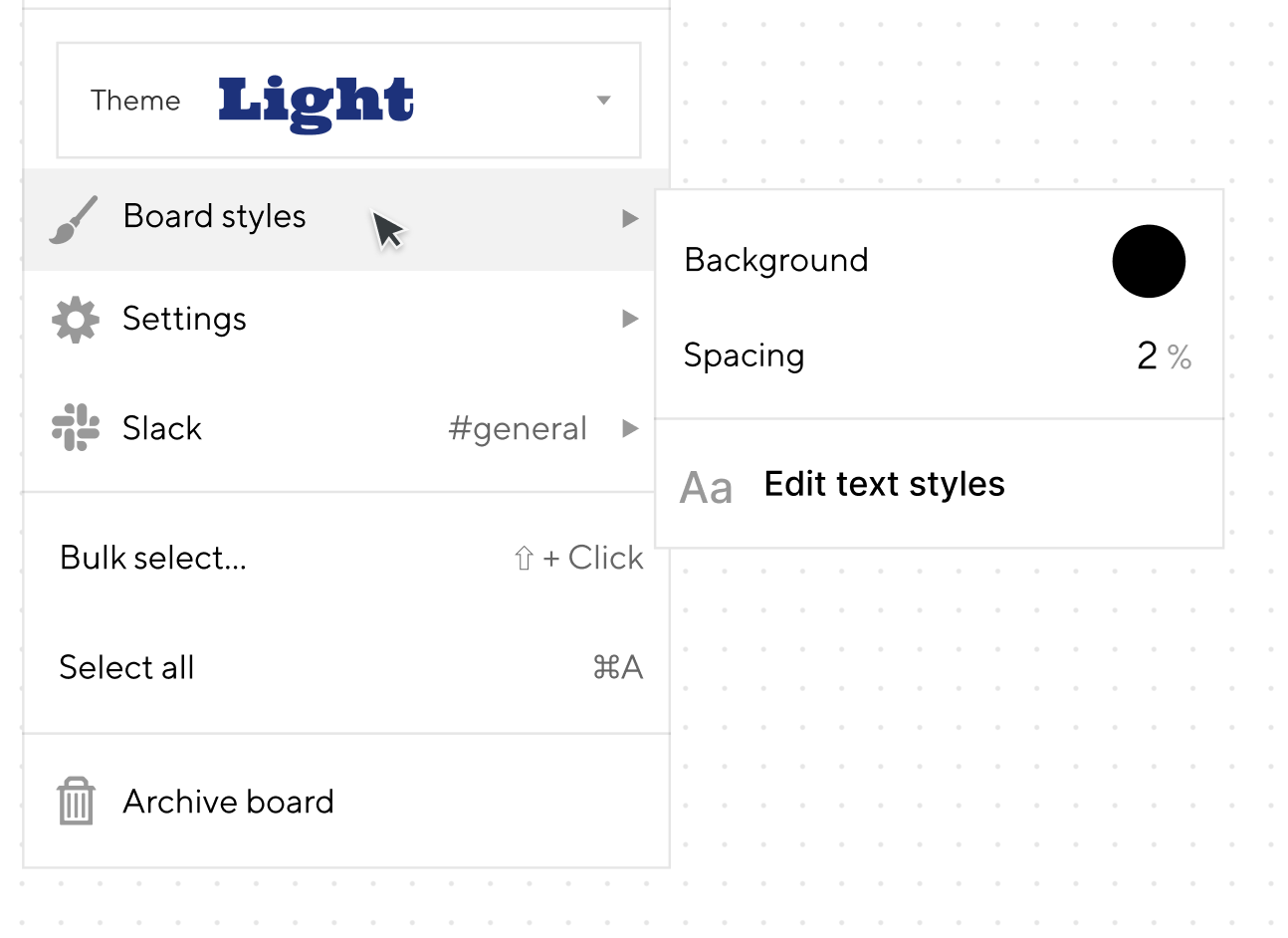Viewport: 1288px width, 938px height.
Task: Click the gear icon next to Settings
Action: point(76,320)
